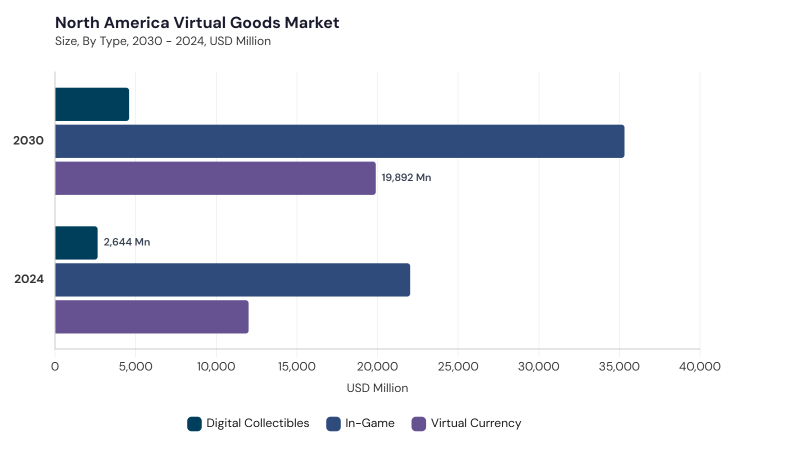Click the 2024 y-axis category label
The width and height of the screenshot is (800, 450).
[29, 279]
